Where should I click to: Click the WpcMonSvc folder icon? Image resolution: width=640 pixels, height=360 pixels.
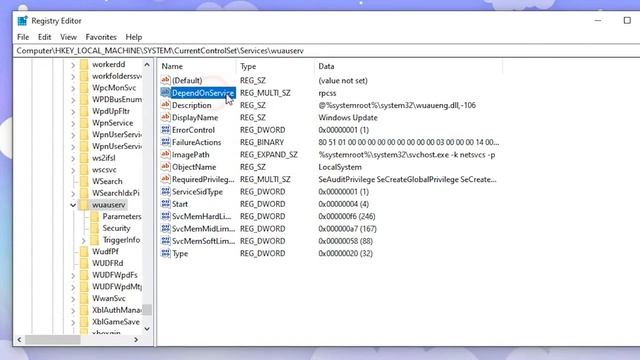84,88
